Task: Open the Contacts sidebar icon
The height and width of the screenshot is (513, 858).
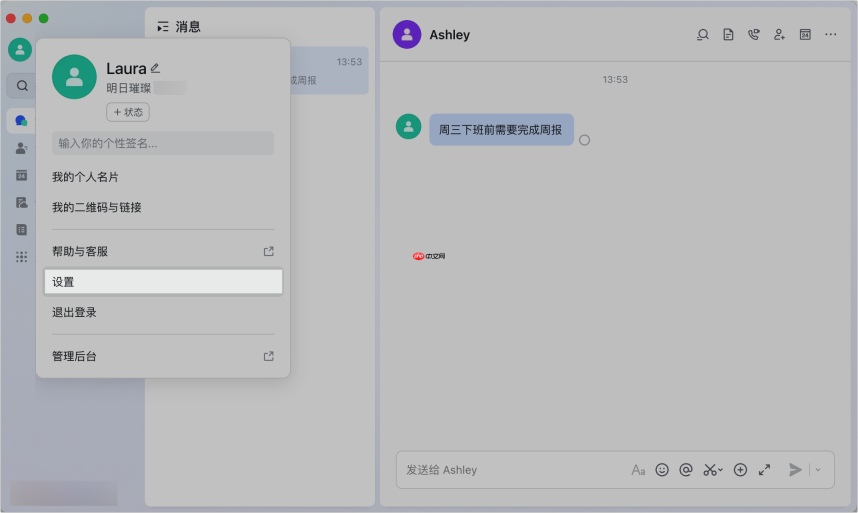Action: tap(21, 148)
